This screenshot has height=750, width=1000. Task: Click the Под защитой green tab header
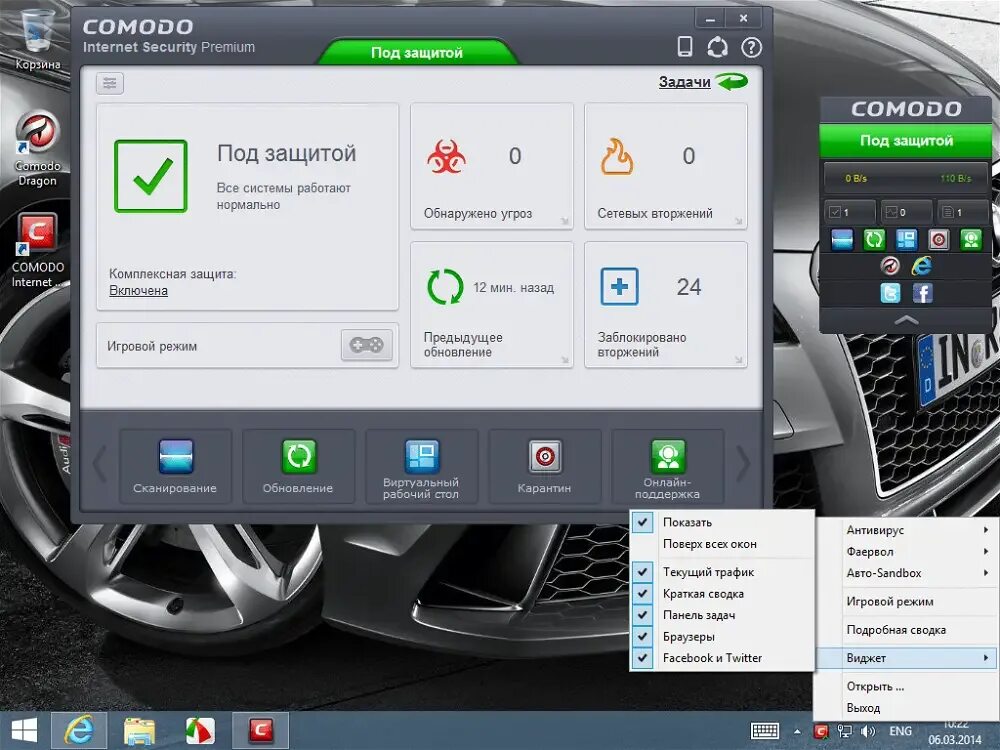417,52
